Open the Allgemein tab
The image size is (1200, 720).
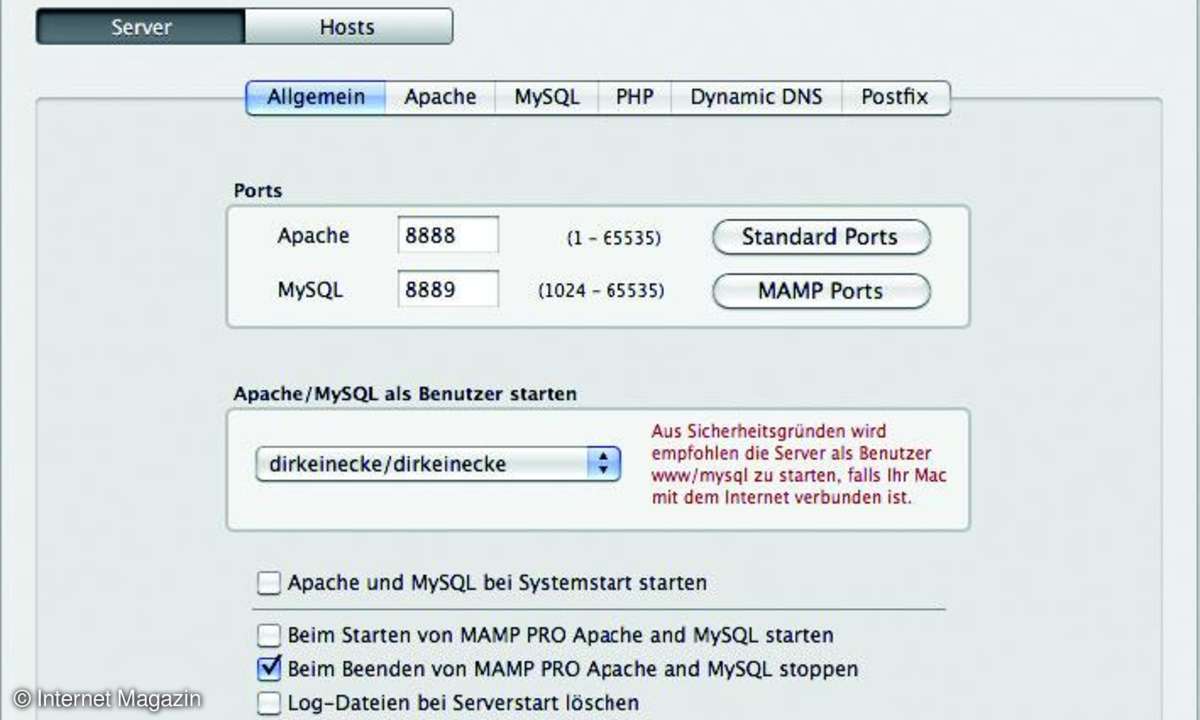click(317, 97)
